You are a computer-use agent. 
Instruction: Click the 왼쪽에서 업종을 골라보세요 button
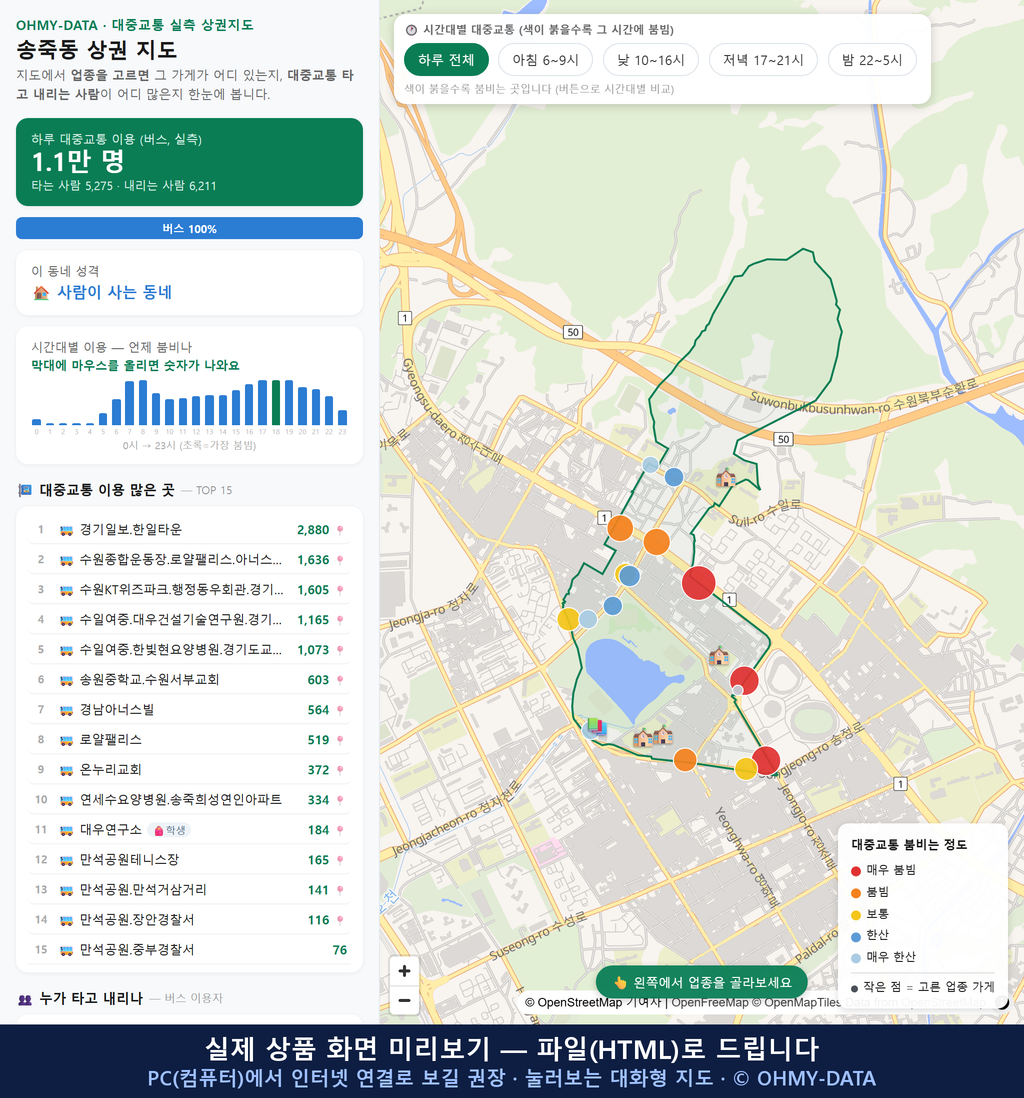(701, 982)
